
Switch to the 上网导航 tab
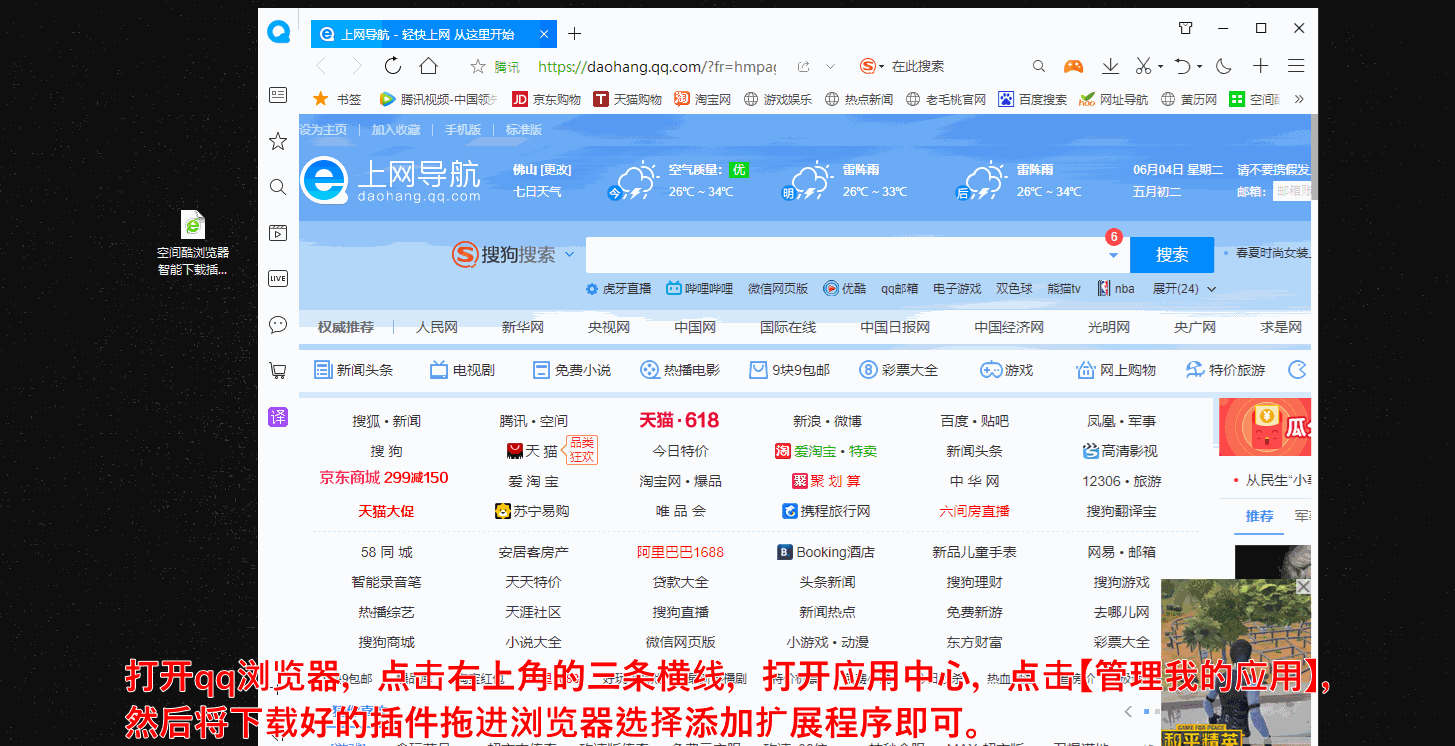point(433,34)
